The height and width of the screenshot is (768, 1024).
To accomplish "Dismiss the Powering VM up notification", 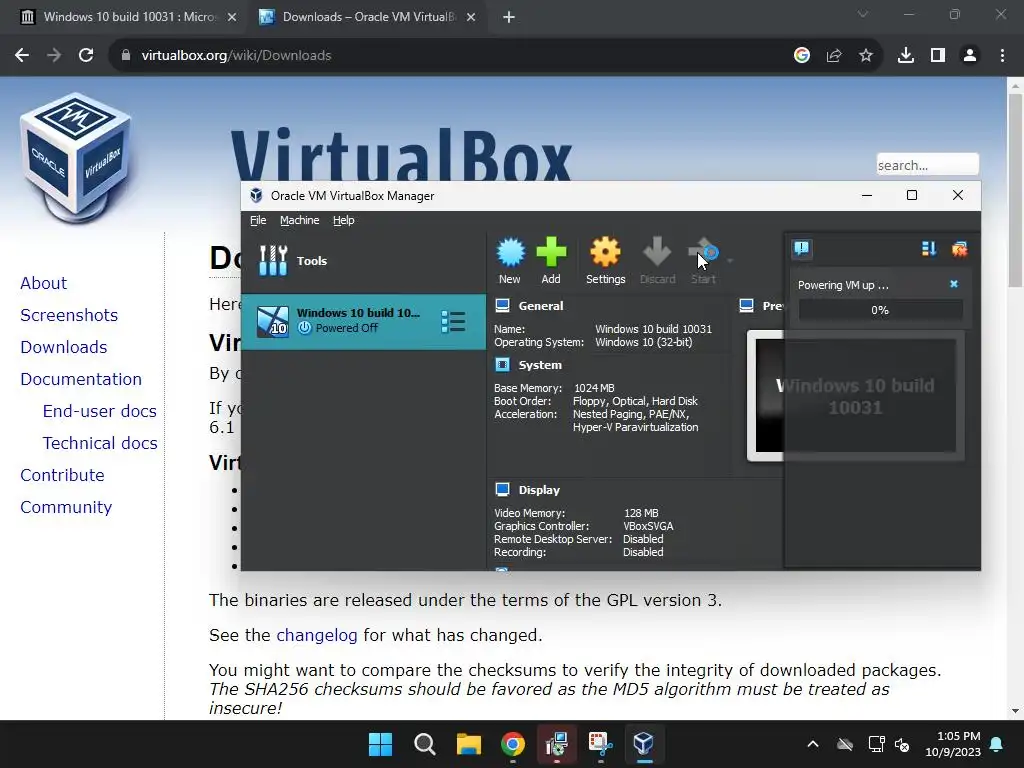I will 954,284.
